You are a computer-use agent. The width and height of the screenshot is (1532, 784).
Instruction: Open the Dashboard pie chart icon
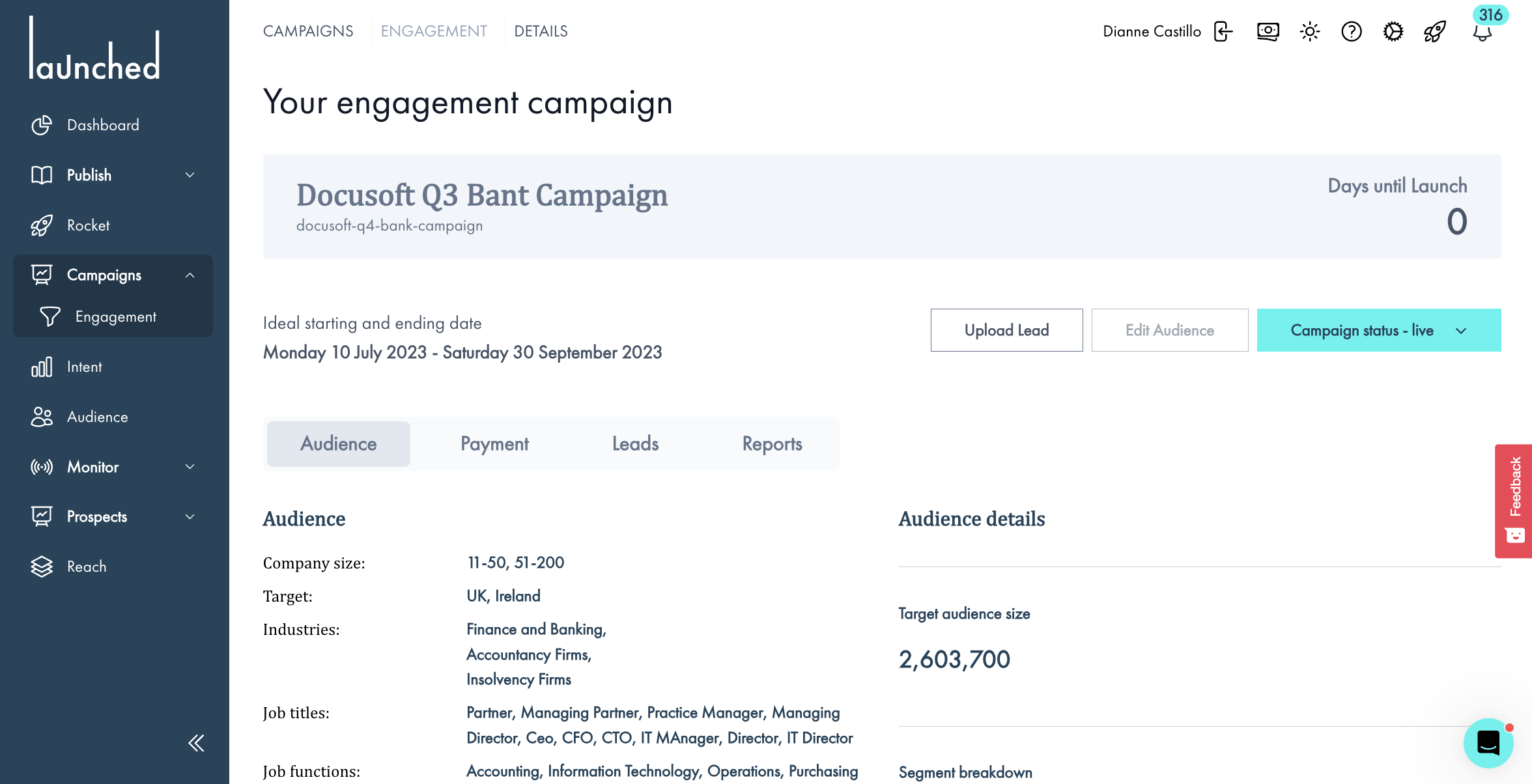[42, 125]
